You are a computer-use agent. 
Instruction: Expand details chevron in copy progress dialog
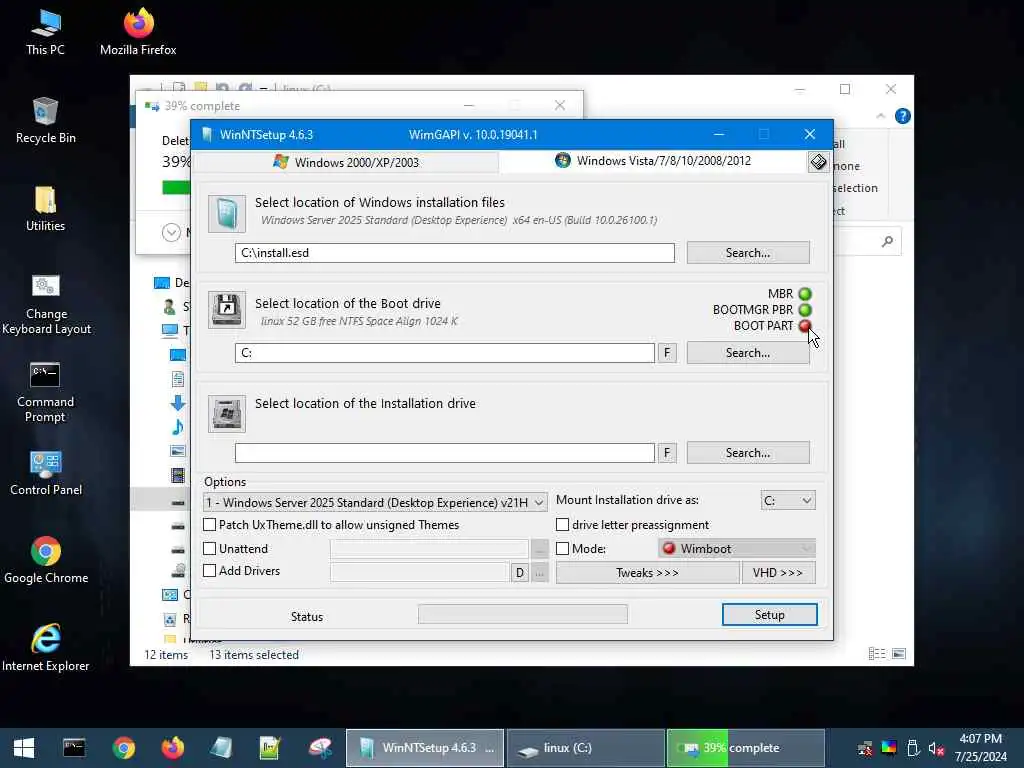[x=171, y=232]
